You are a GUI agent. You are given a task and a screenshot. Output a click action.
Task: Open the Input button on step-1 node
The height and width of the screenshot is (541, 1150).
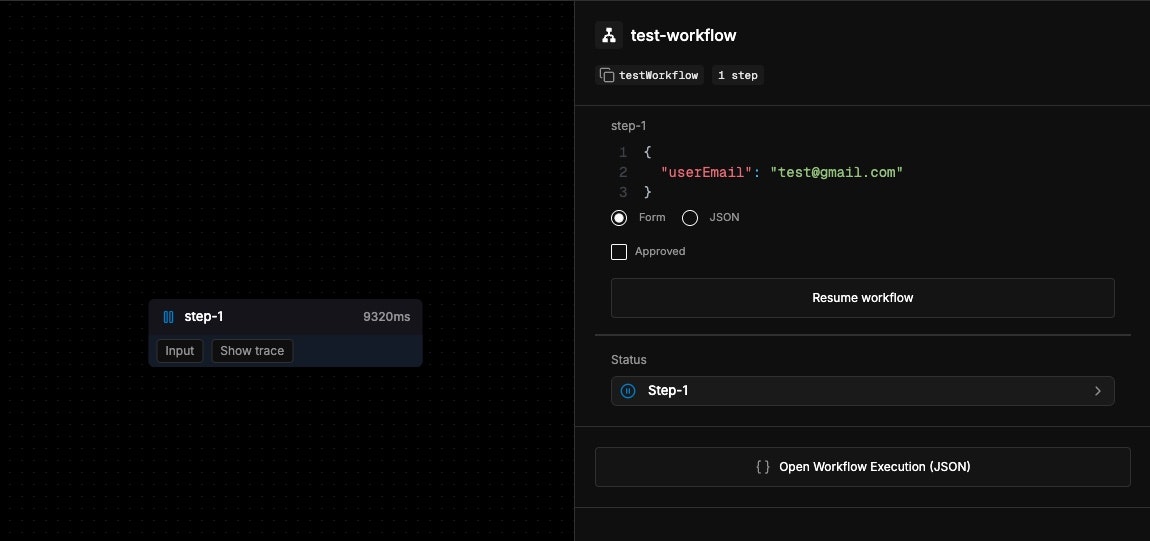180,351
